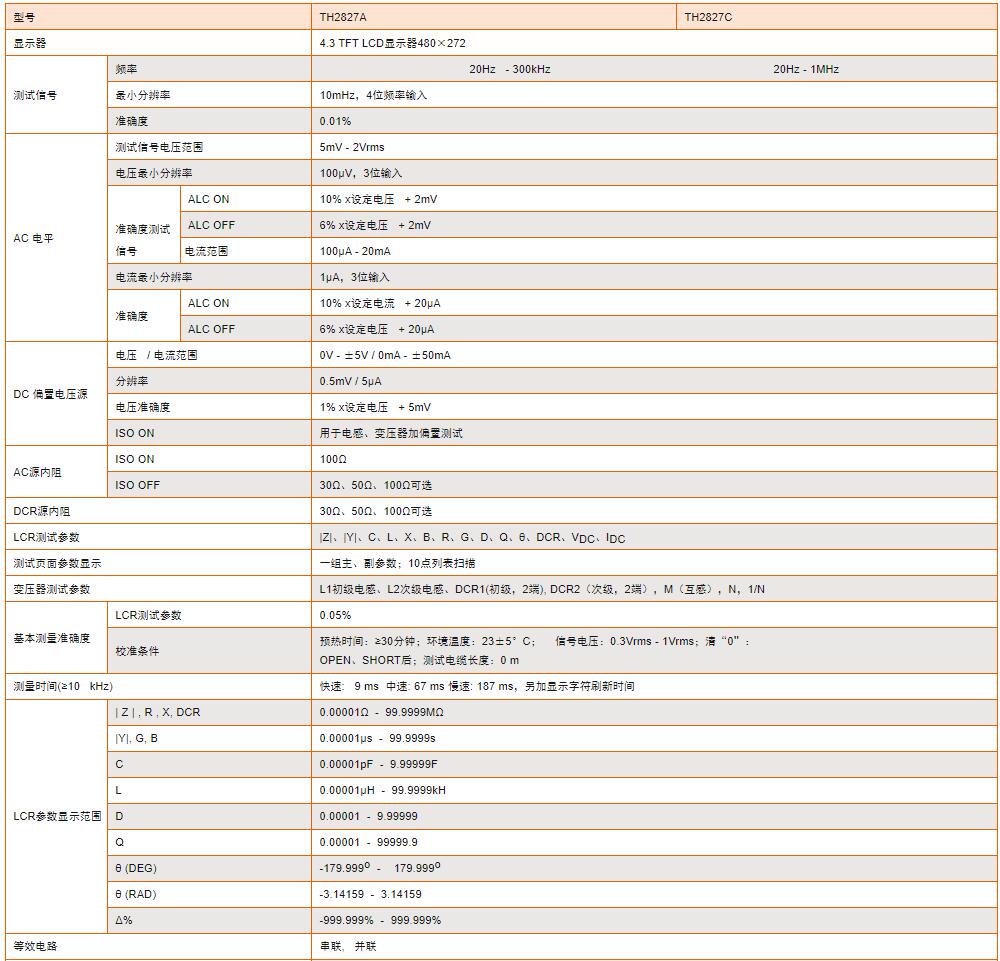This screenshot has height=961, width=1000.
Task: Click the '0.05%' basic accuracy value
Action: coord(335,615)
